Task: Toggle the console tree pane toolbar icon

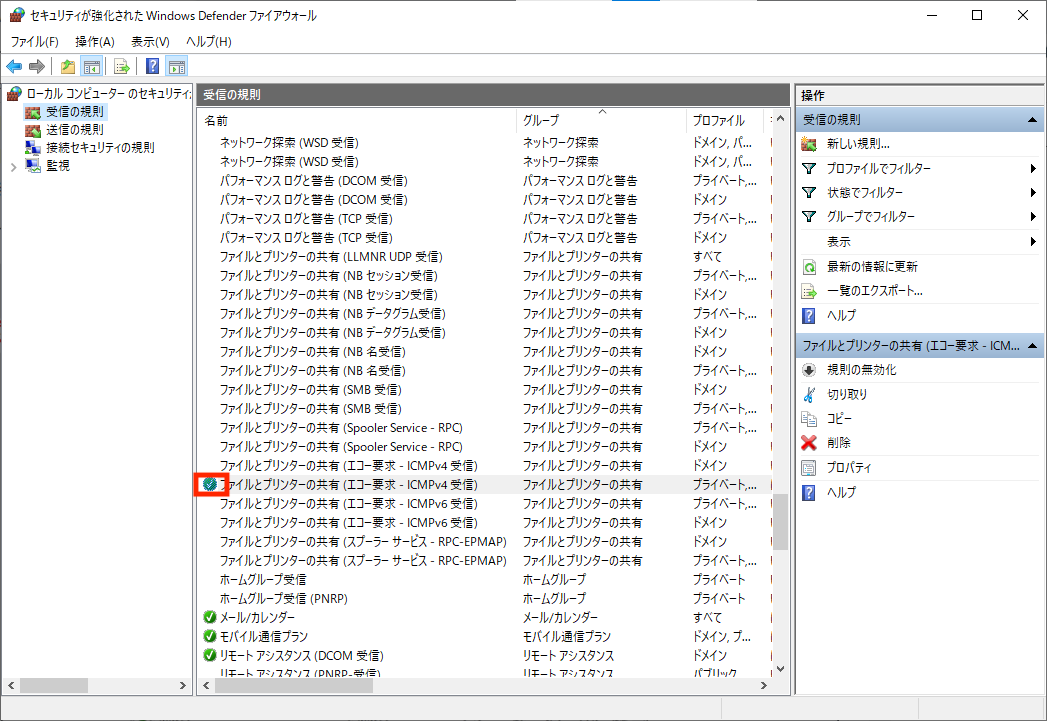Action: pyautogui.click(x=91, y=66)
